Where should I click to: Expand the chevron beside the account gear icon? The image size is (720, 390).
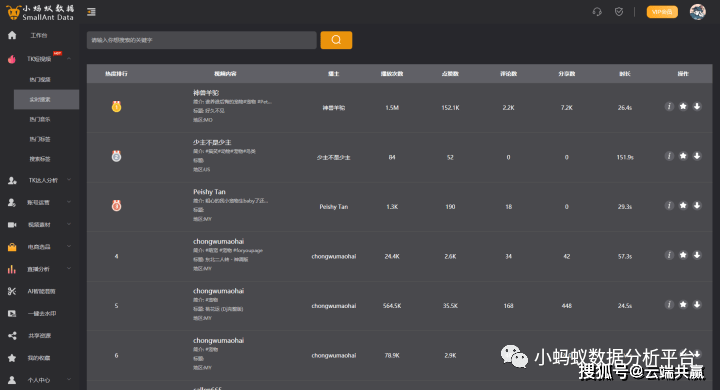(69, 202)
